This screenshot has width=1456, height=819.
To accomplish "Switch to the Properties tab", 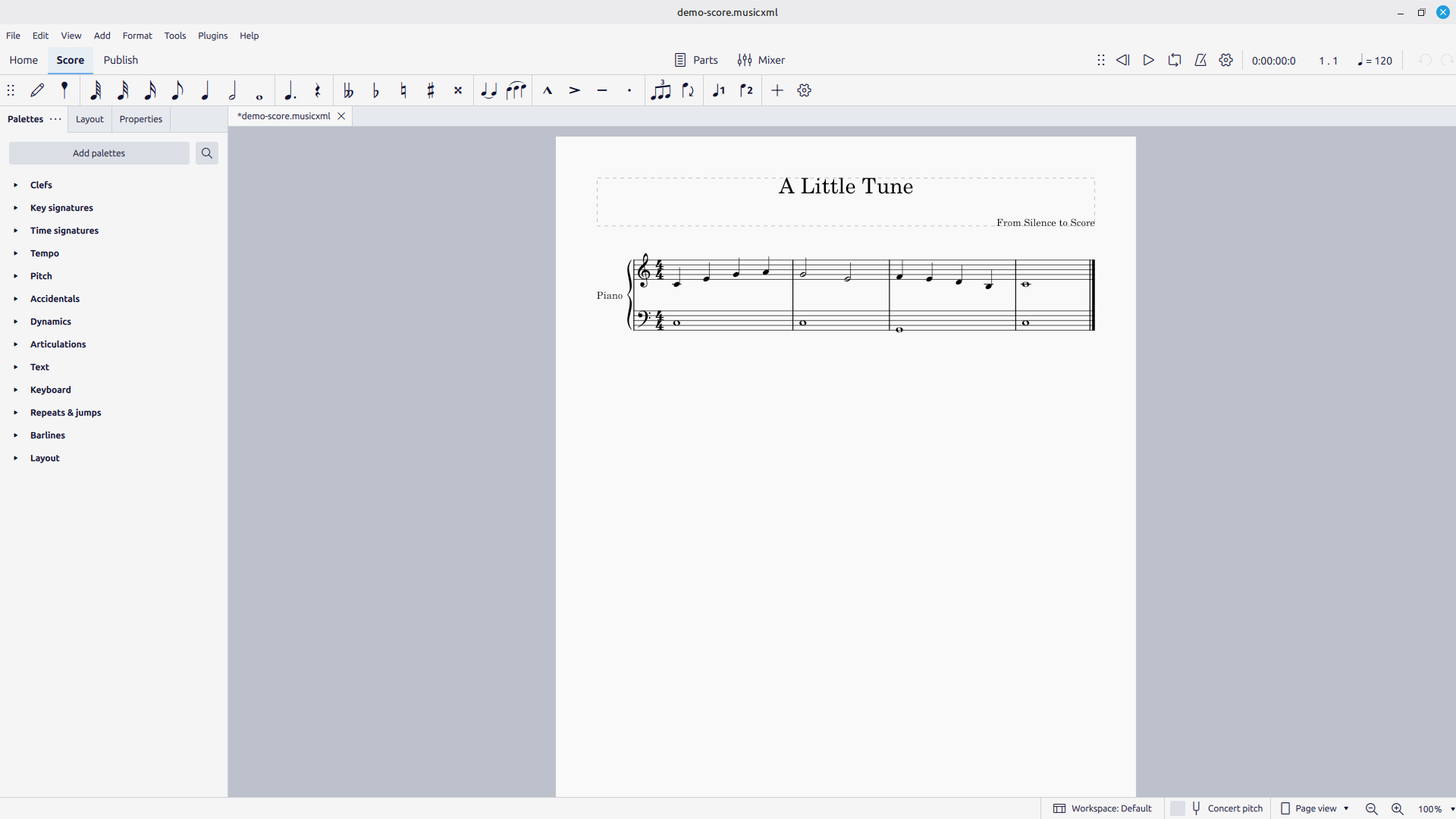I will pyautogui.click(x=141, y=119).
